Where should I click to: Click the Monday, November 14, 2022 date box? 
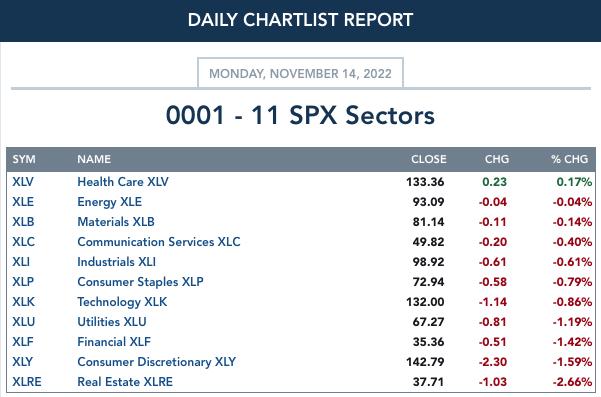(300, 73)
